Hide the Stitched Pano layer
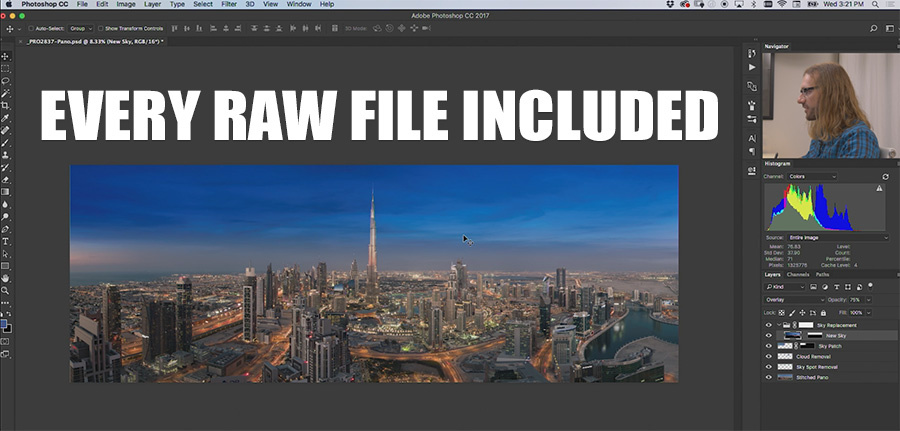This screenshot has width=900, height=431. pos(769,378)
